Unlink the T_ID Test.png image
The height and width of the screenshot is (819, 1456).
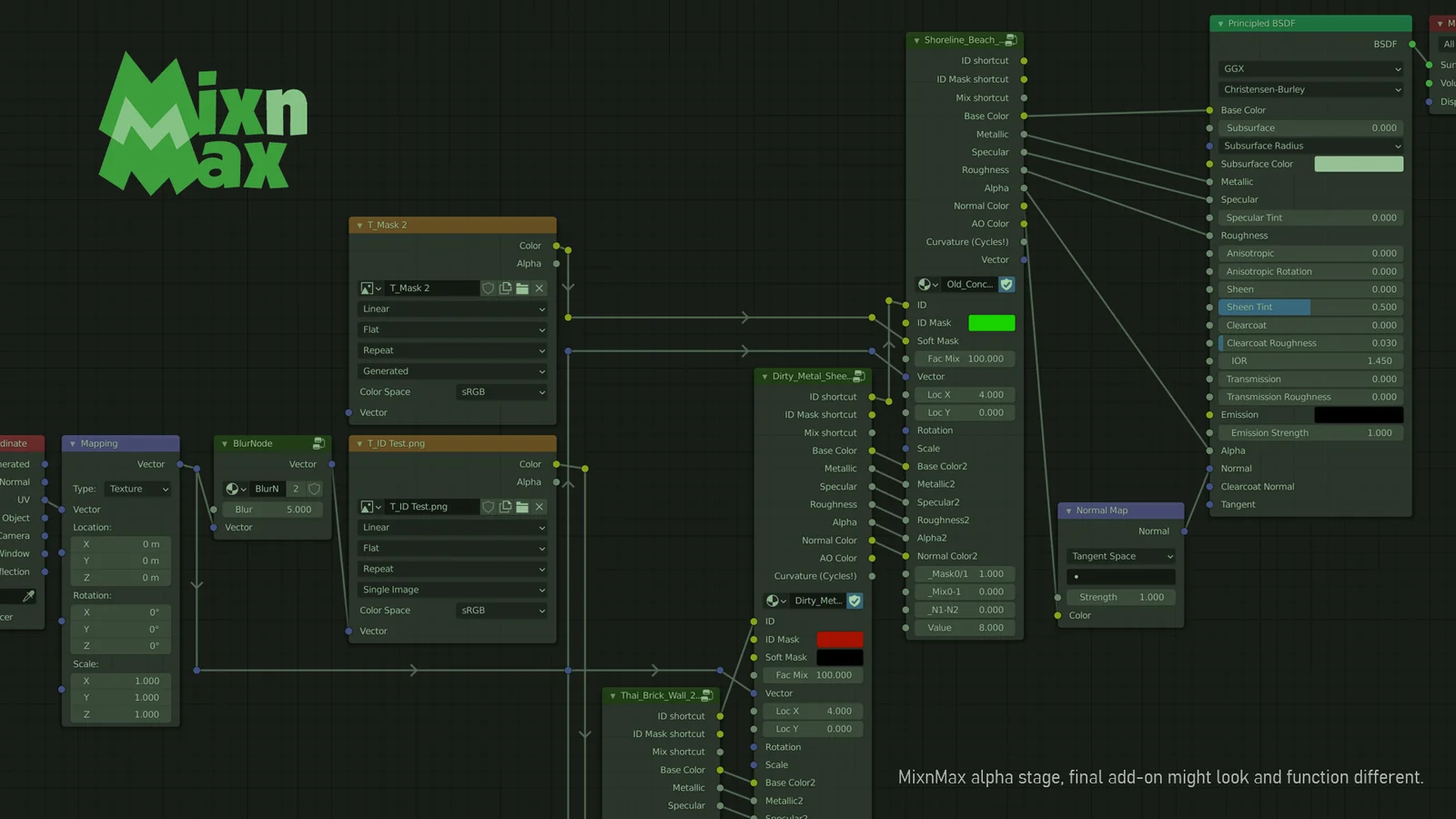[539, 507]
